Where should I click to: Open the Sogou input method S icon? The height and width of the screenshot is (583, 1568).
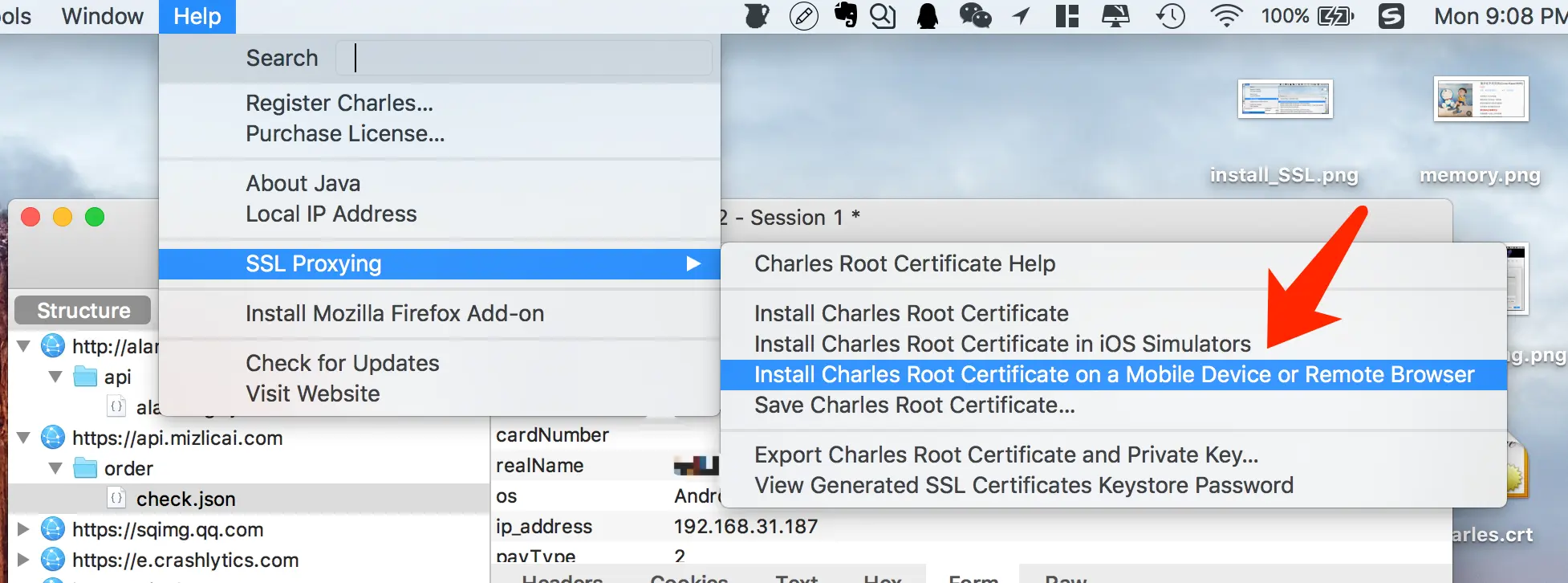pyautogui.click(x=1391, y=16)
